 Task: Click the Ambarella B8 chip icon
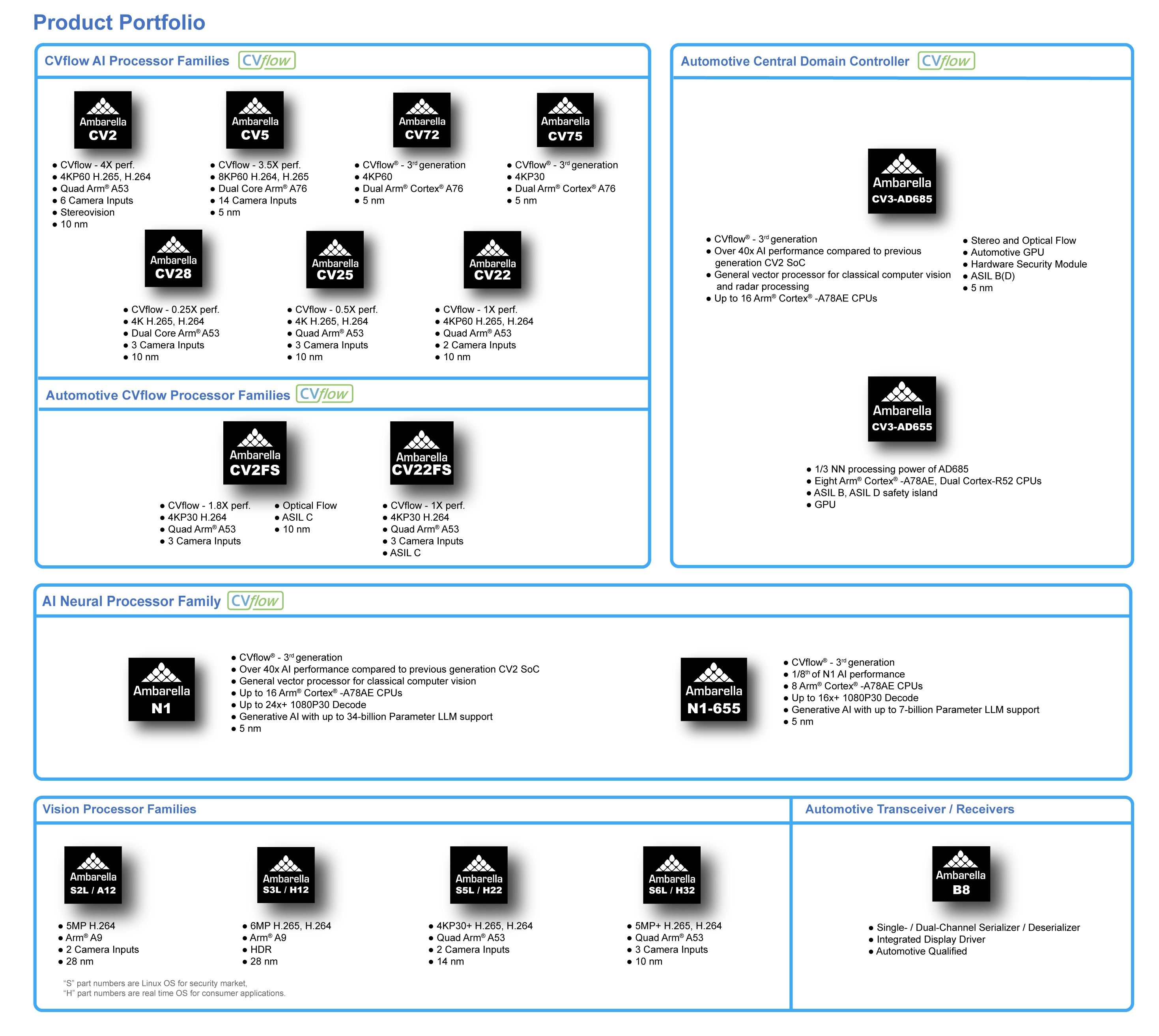coord(960,873)
